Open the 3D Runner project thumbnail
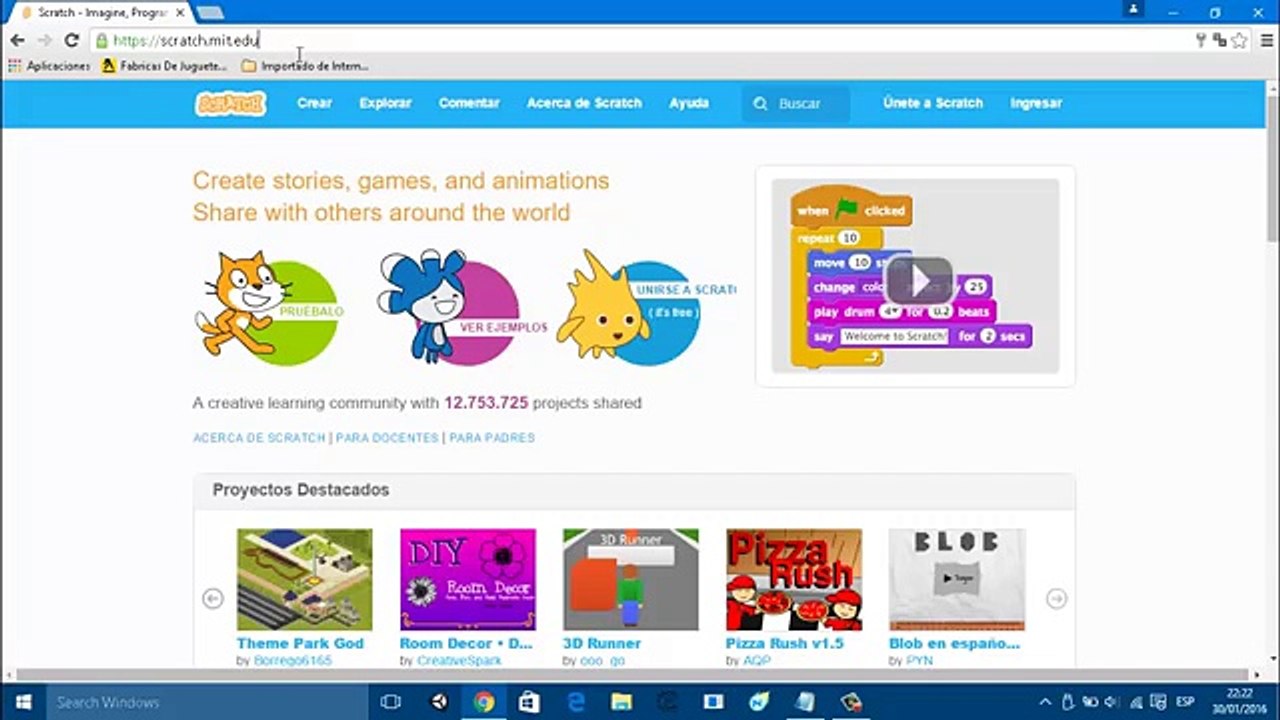This screenshot has width=1280, height=720. point(630,580)
